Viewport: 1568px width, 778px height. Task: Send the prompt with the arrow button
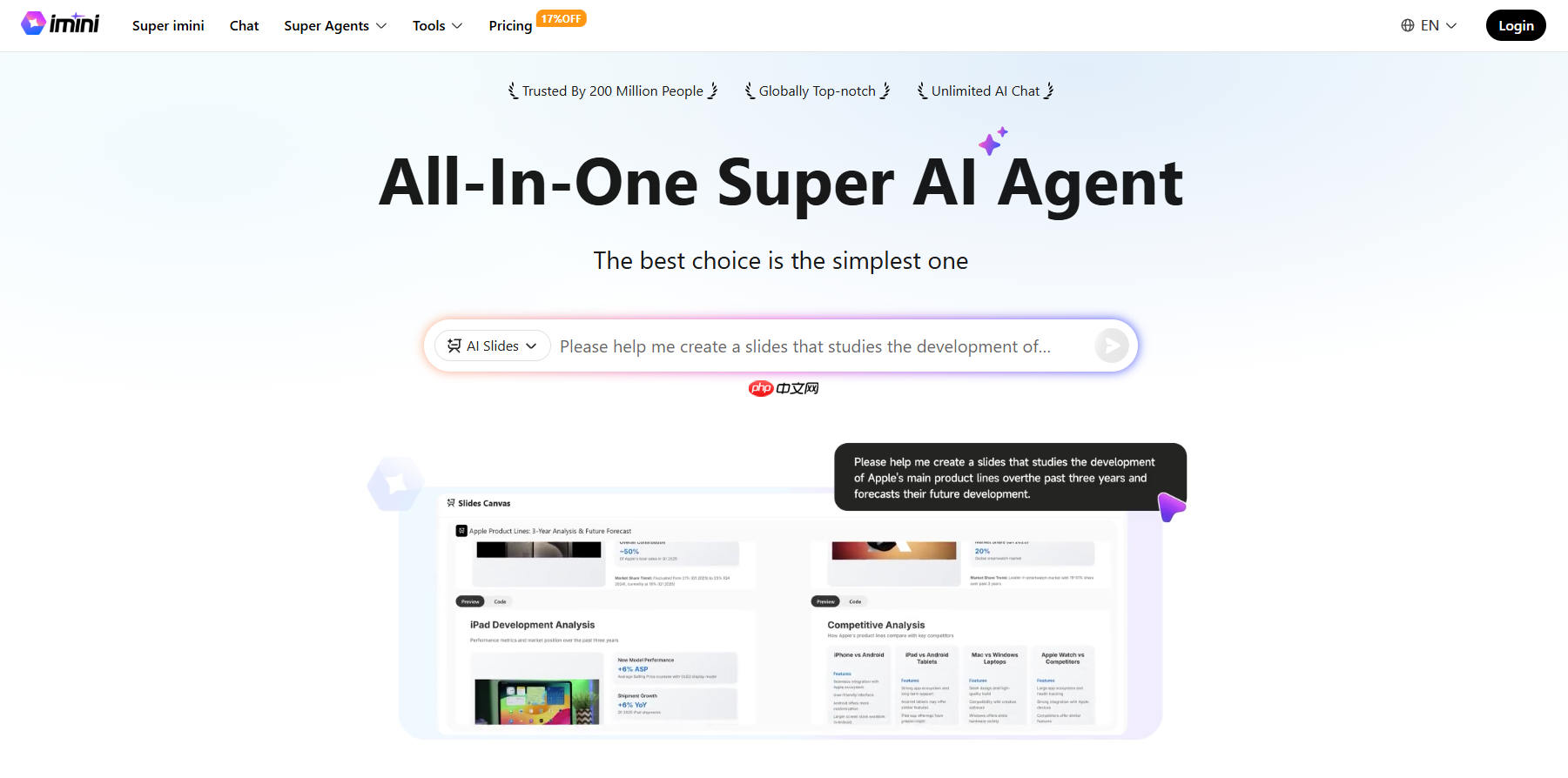1112,345
